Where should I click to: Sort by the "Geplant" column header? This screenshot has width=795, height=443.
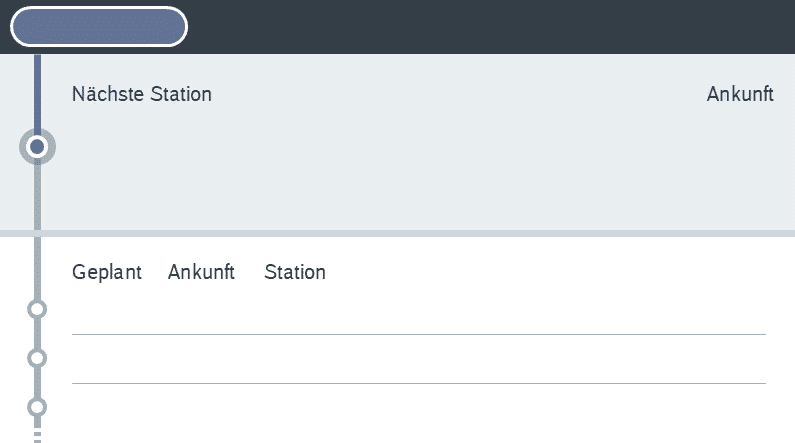click(x=107, y=272)
